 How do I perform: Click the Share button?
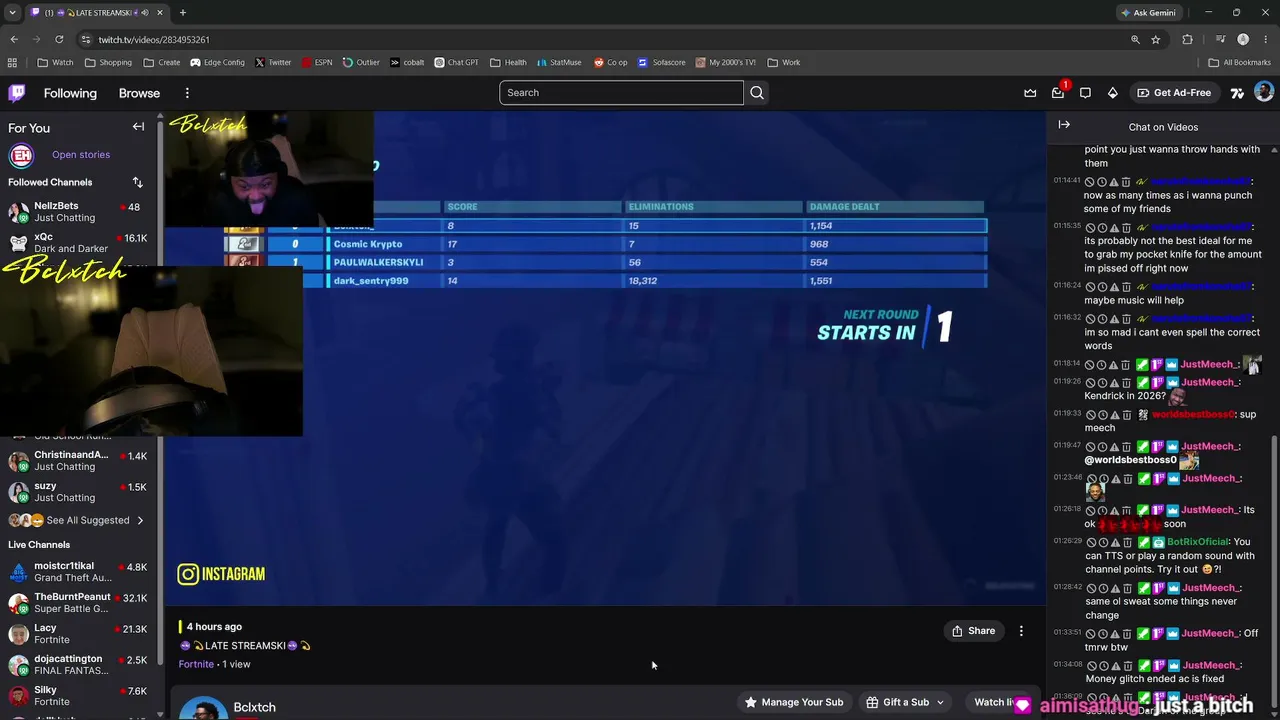(973, 631)
